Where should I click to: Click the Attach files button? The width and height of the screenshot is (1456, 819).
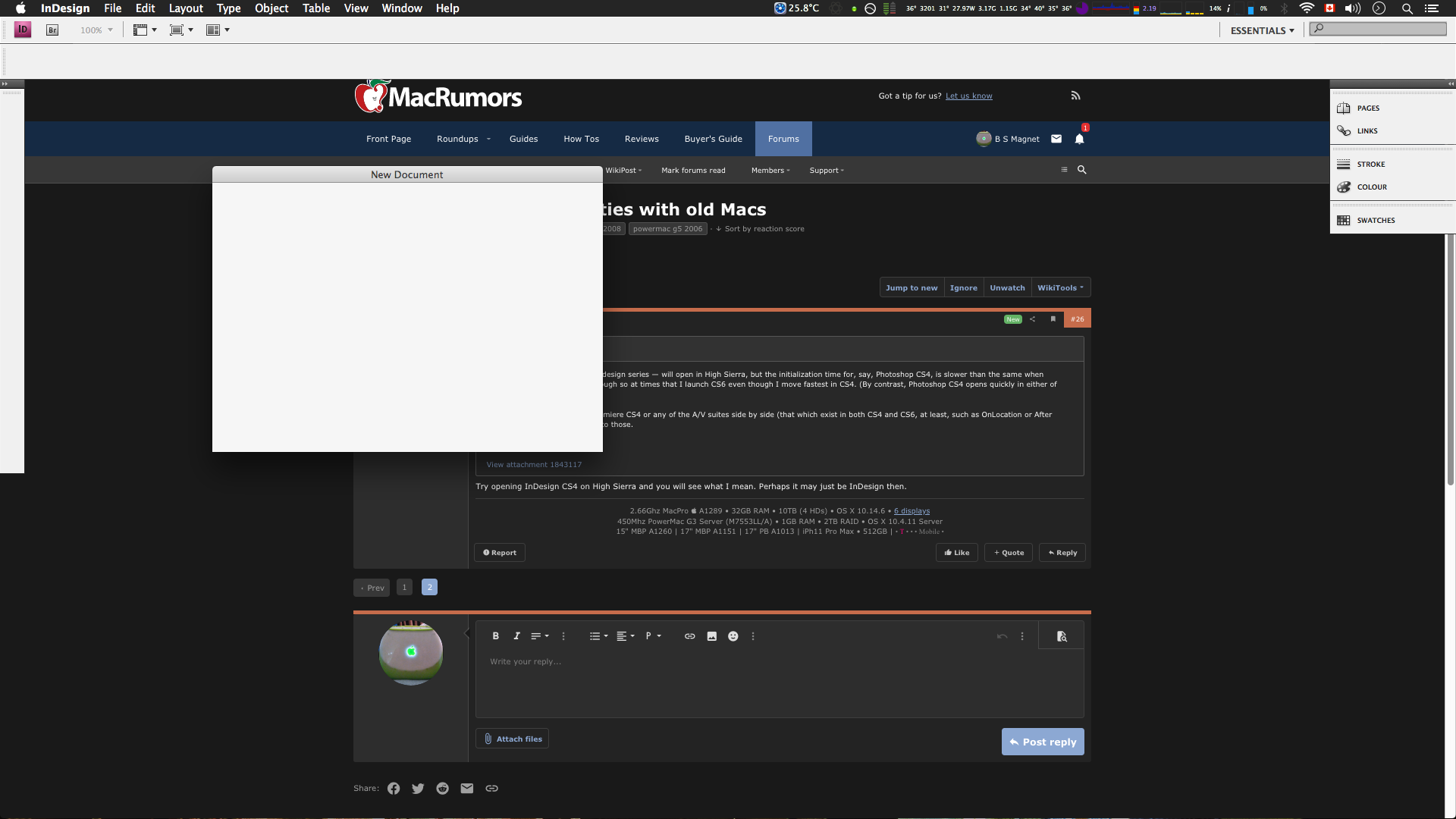coord(512,739)
